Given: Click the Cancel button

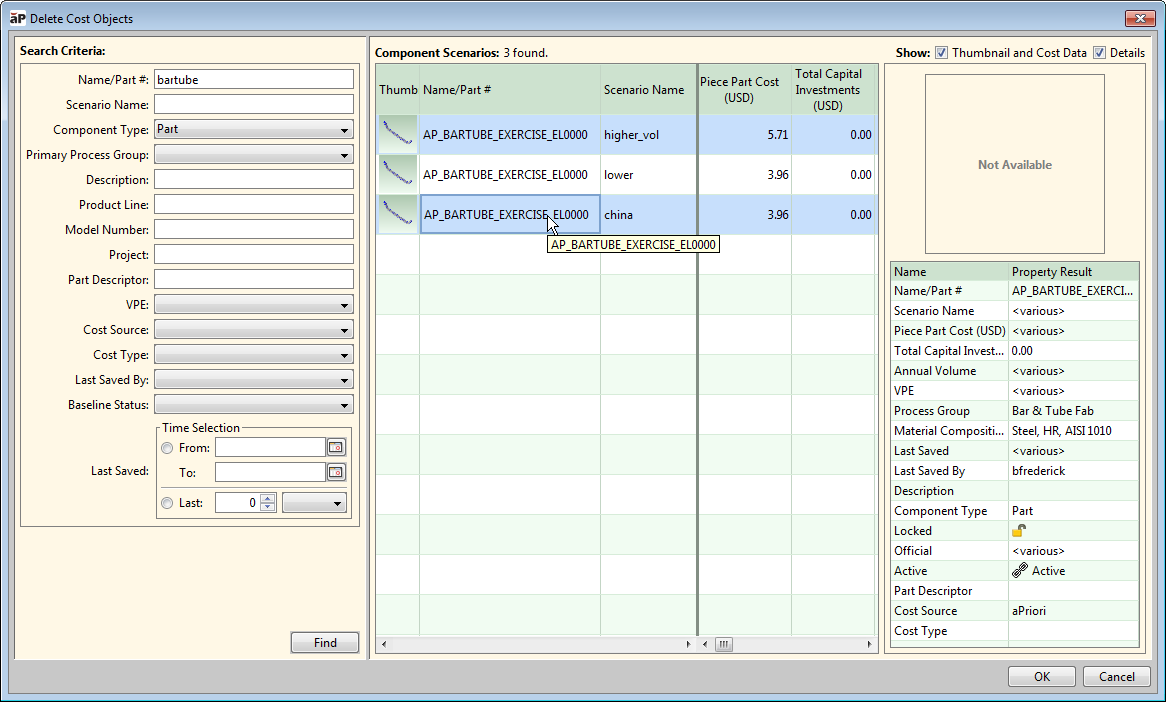Looking at the screenshot, I should click(x=1116, y=677).
